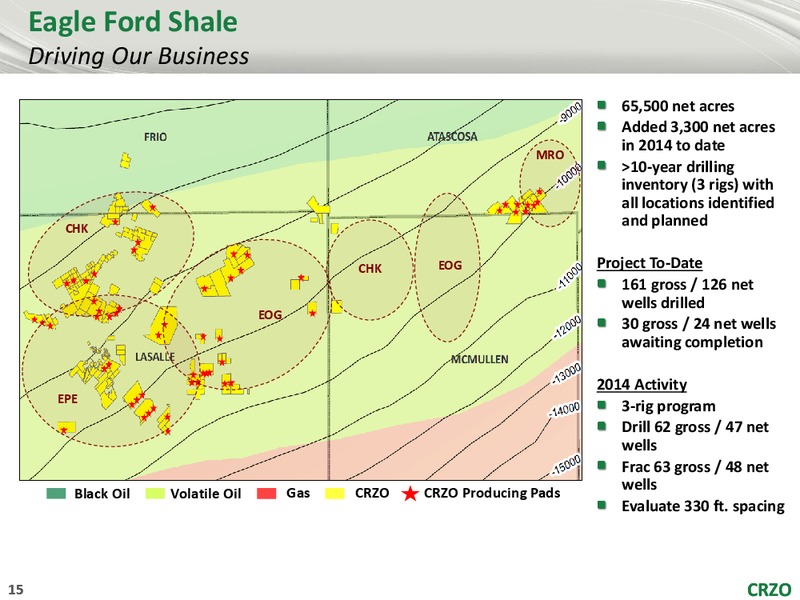Click the Black Oil legend color swatch
The image size is (800, 600).
click(x=56, y=493)
